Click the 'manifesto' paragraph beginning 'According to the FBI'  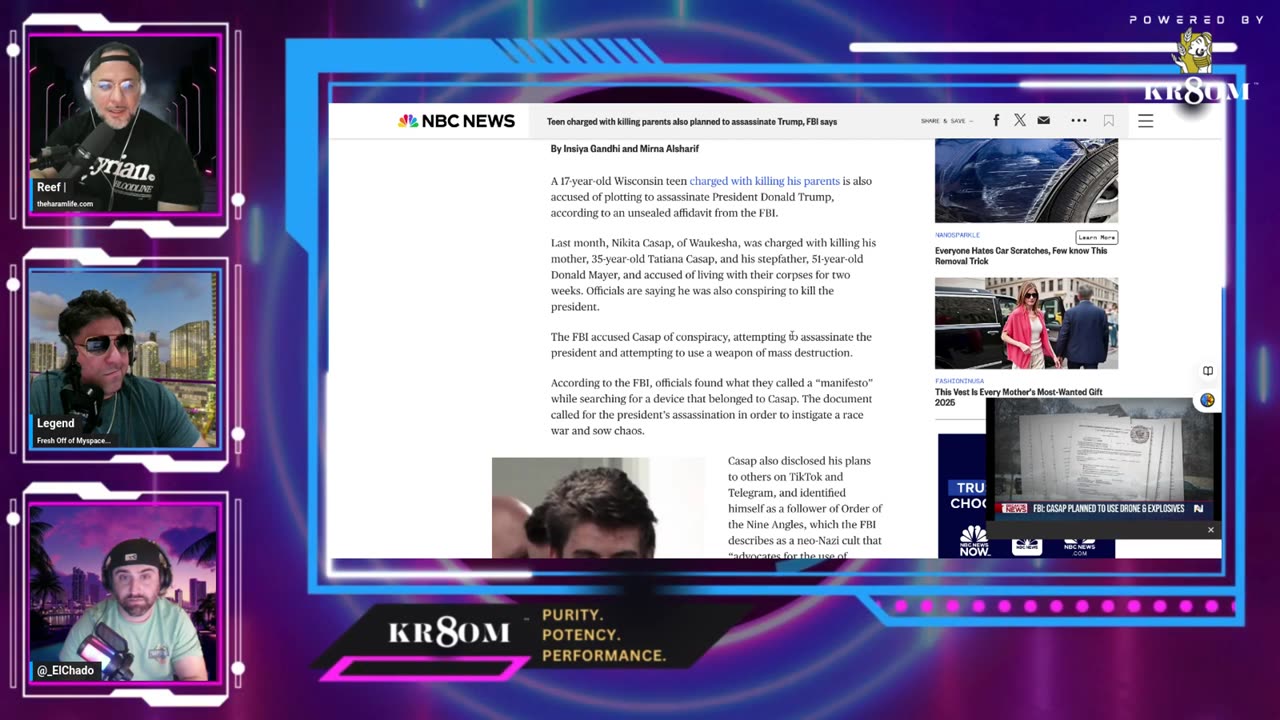(712, 407)
